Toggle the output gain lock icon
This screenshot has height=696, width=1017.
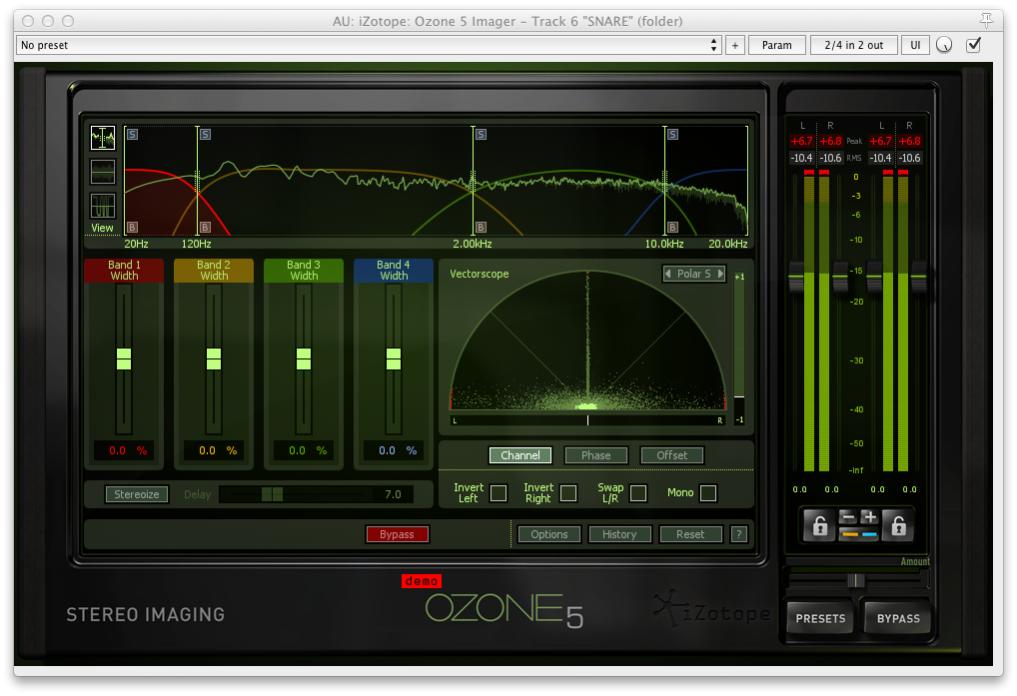[x=898, y=525]
